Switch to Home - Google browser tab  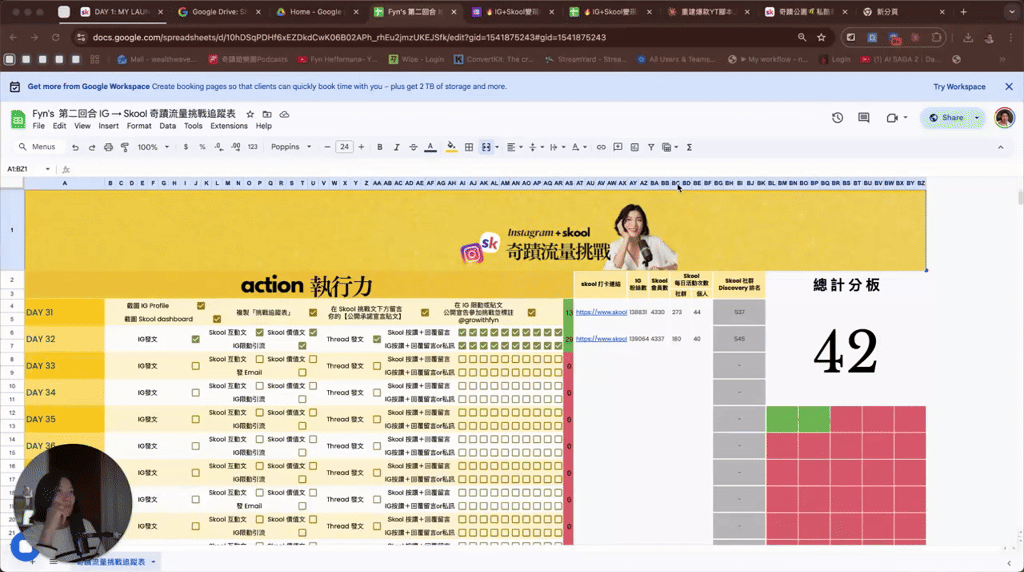pyautogui.click(x=316, y=12)
